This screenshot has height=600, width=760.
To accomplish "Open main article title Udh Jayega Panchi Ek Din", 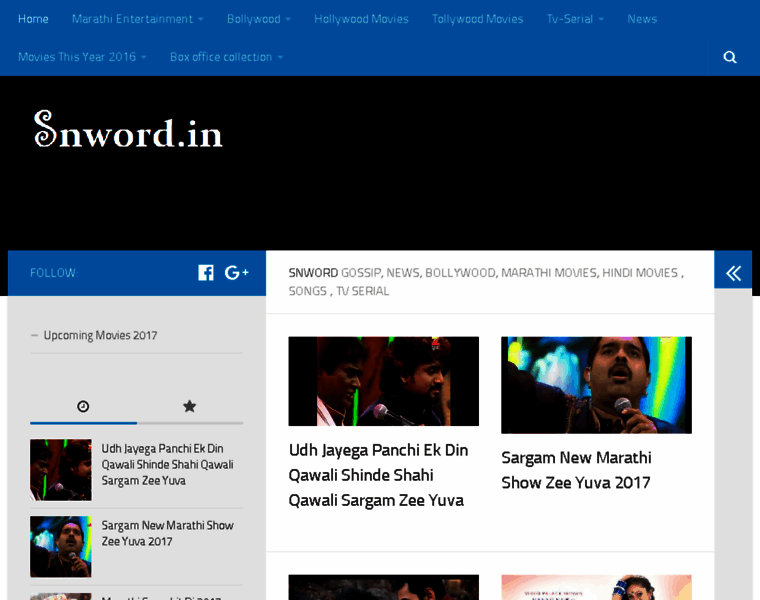I will (x=378, y=475).
